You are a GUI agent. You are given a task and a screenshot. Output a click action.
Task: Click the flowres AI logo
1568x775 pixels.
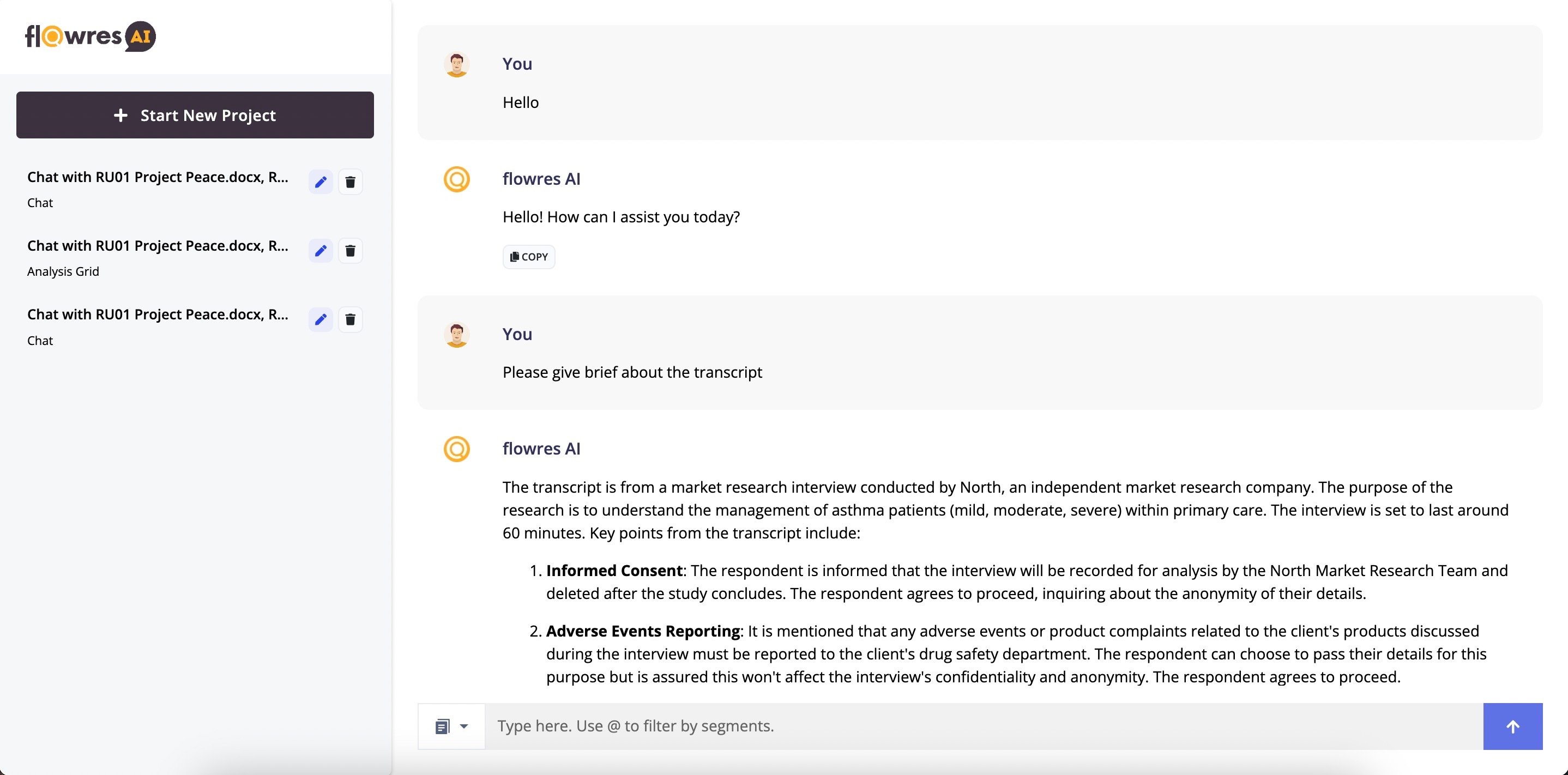[x=90, y=37]
